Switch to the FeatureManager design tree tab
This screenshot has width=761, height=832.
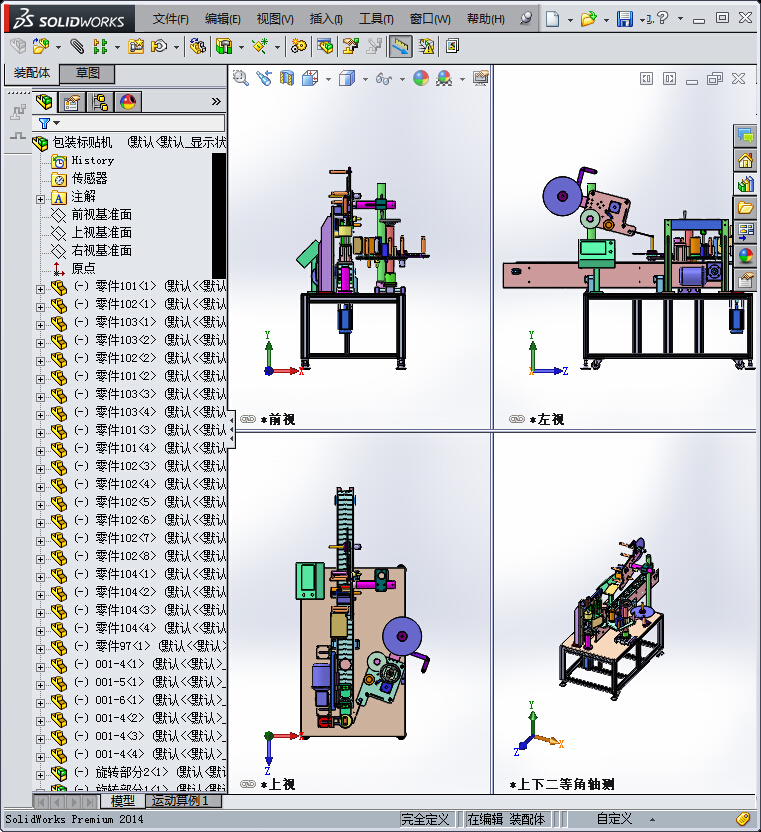click(45, 101)
